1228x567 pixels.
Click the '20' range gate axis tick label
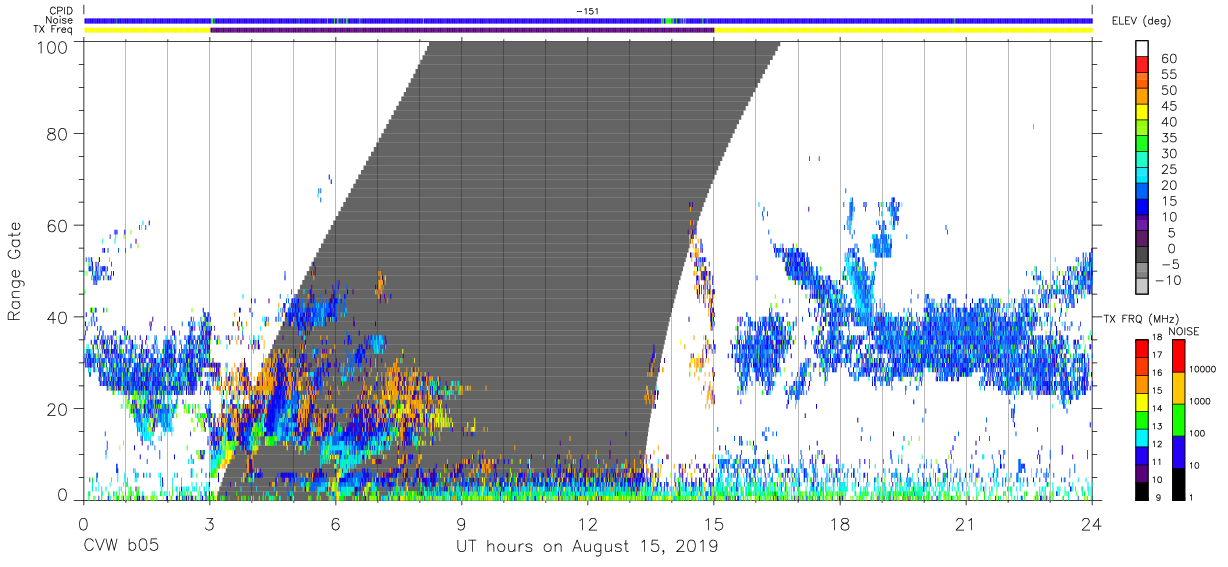pyautogui.click(x=58, y=408)
